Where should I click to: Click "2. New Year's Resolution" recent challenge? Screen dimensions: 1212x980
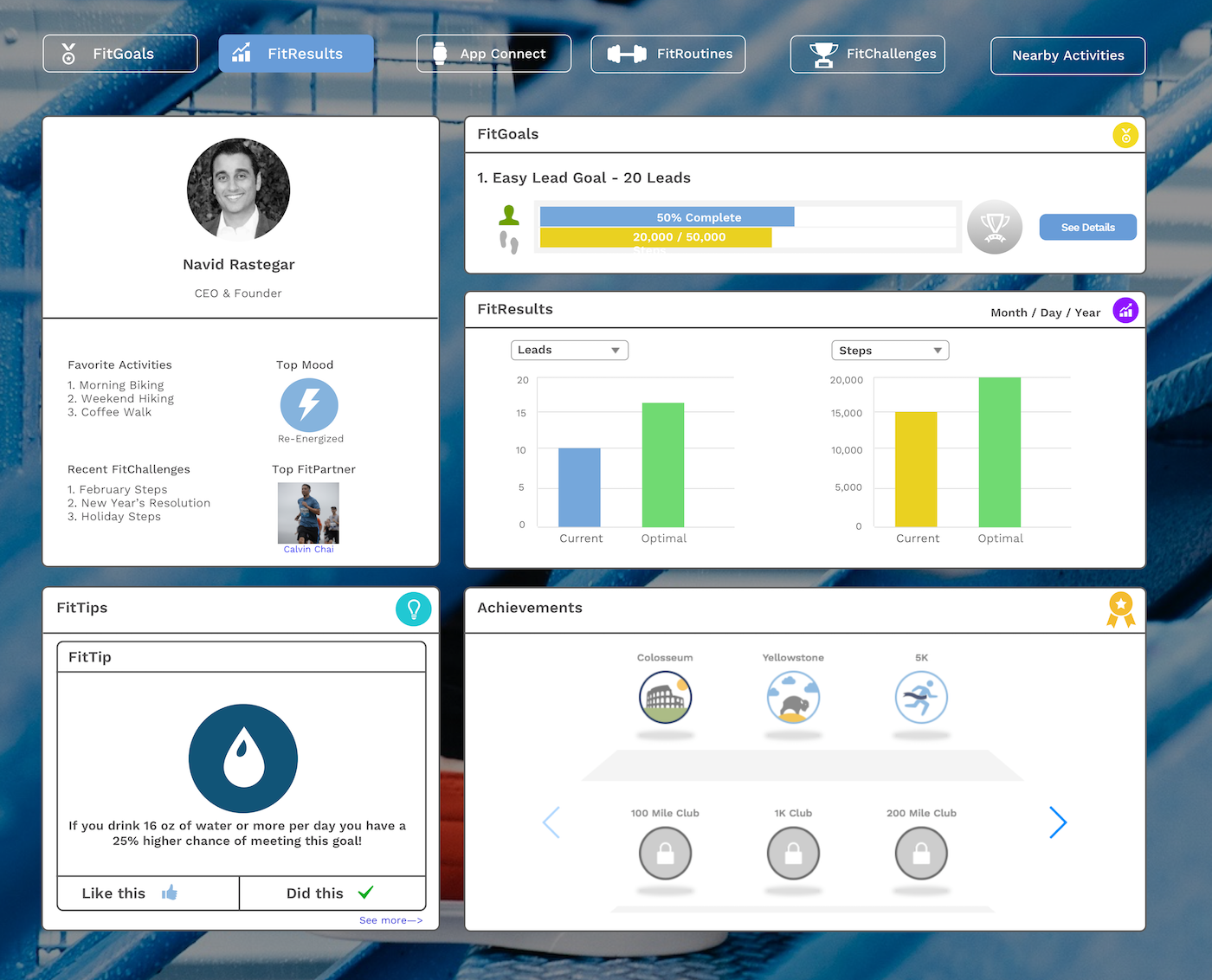(x=139, y=503)
